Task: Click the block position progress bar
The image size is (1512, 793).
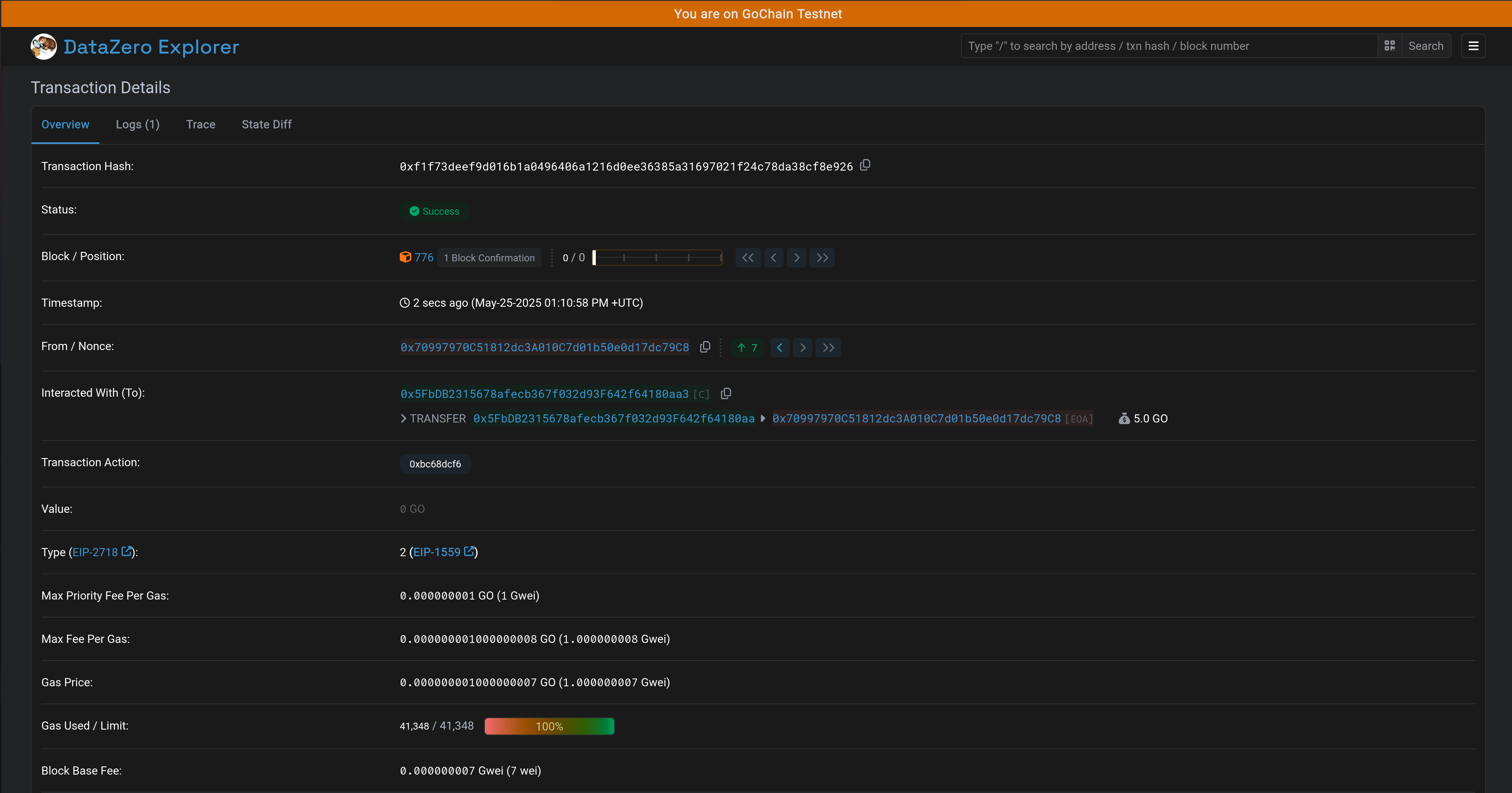Action: (658, 258)
